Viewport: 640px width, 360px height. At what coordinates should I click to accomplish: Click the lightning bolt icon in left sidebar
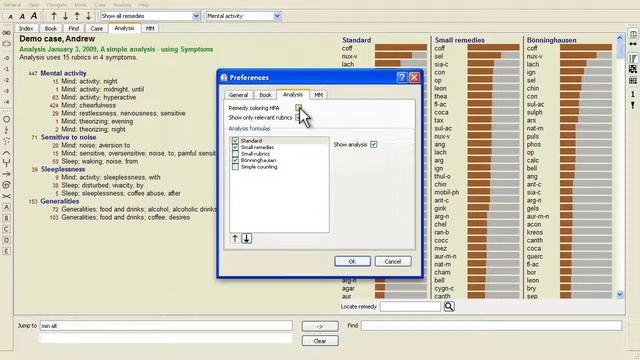tap(7, 130)
